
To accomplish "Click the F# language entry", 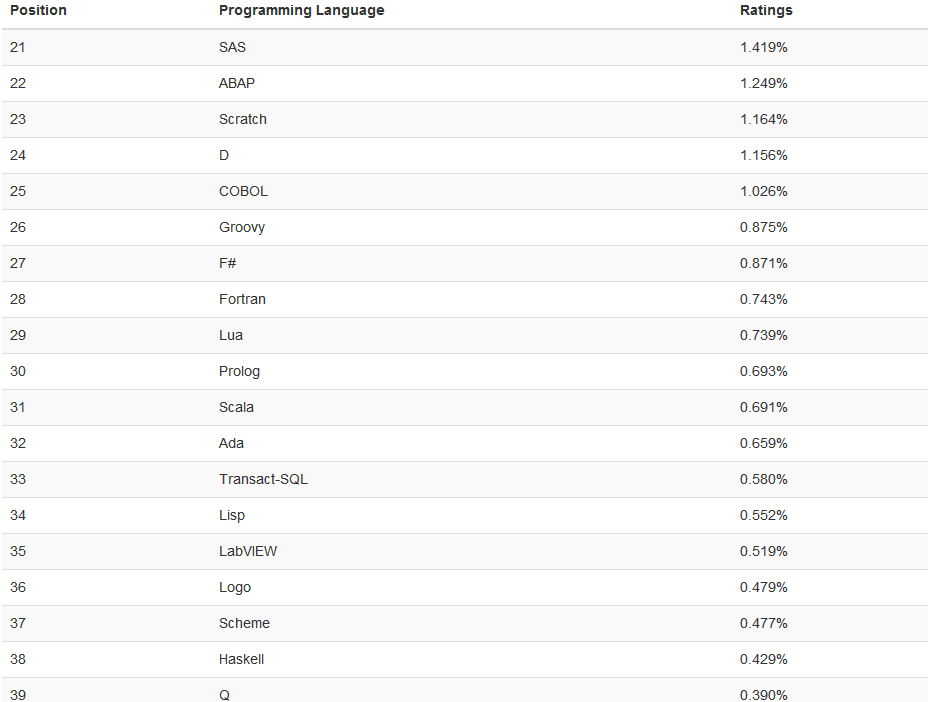I will [228, 263].
